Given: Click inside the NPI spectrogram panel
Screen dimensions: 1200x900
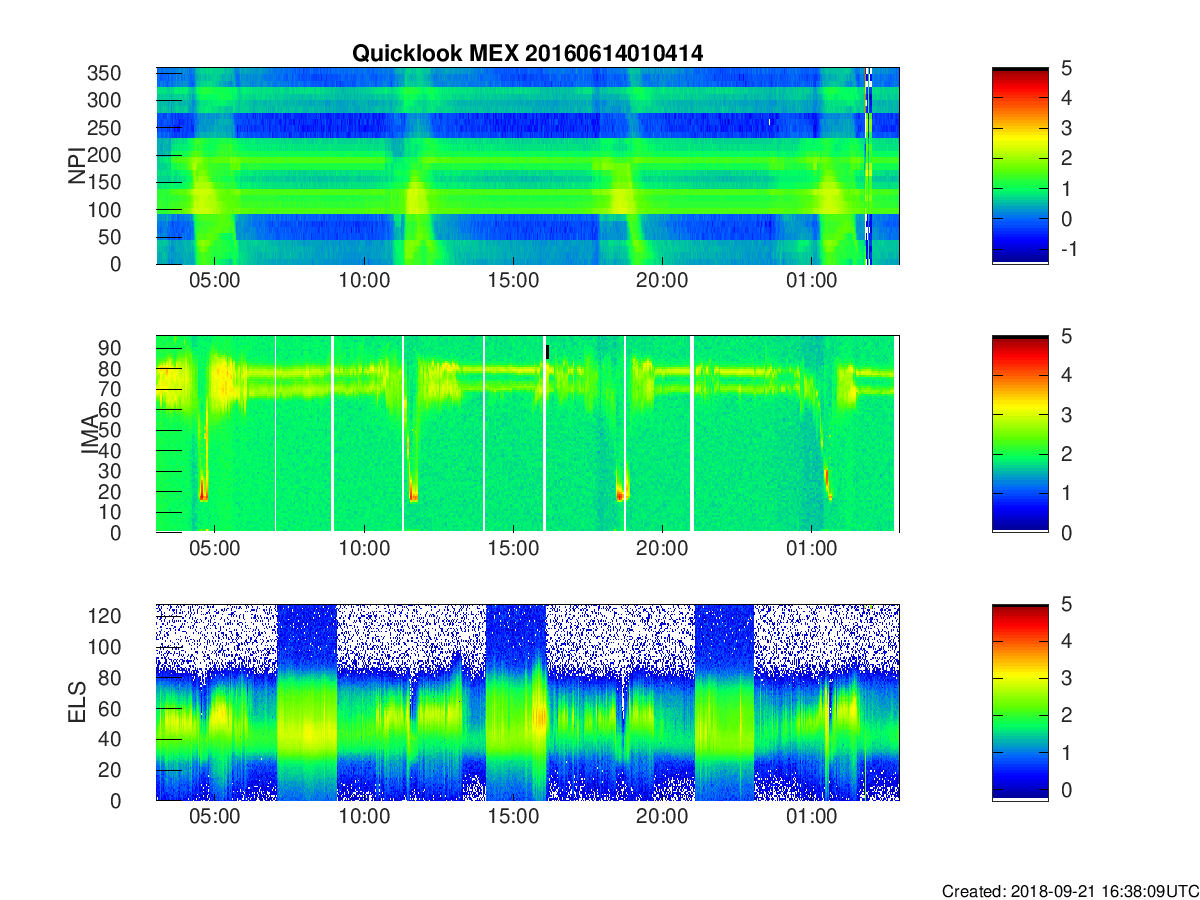Looking at the screenshot, I should point(528,166).
